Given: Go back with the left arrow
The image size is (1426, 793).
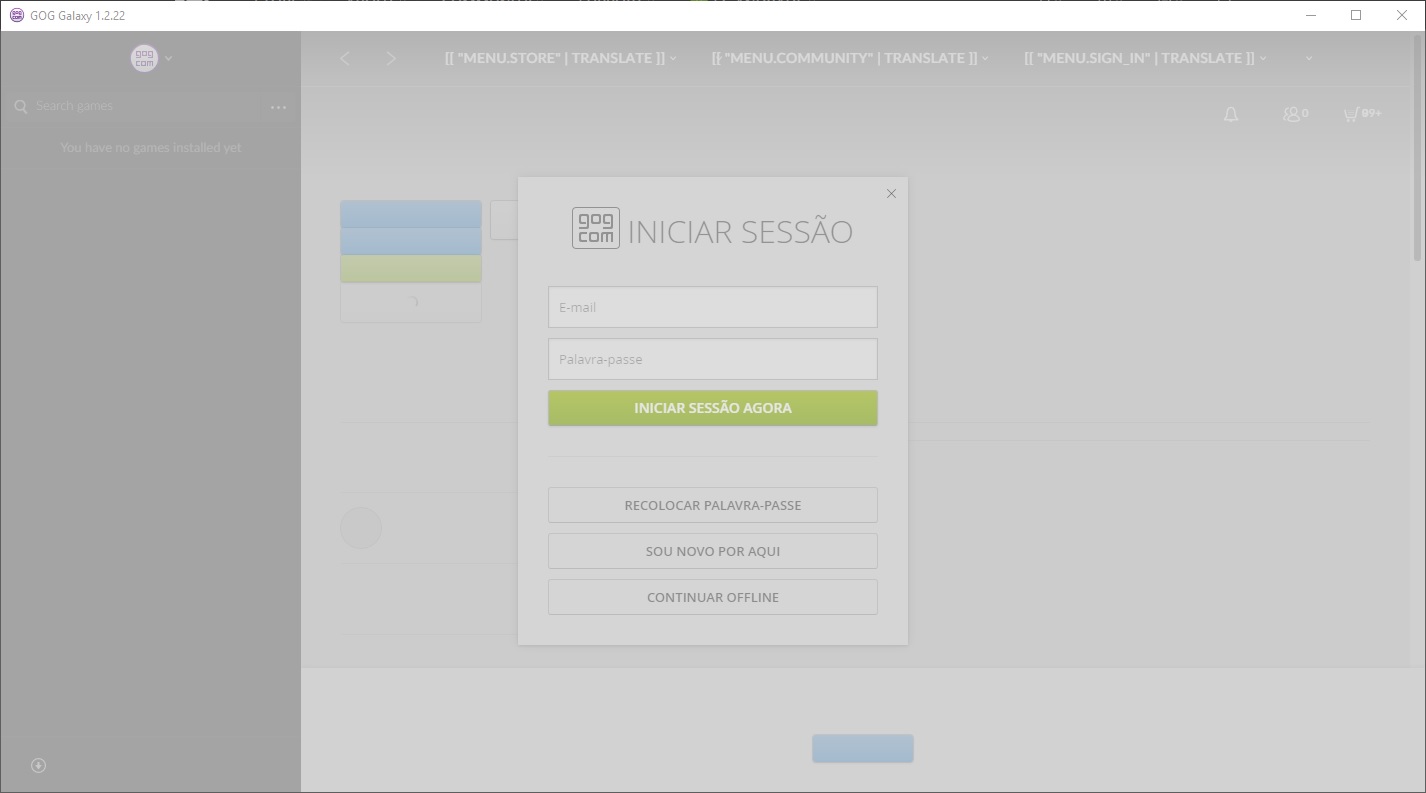Looking at the screenshot, I should pos(345,58).
